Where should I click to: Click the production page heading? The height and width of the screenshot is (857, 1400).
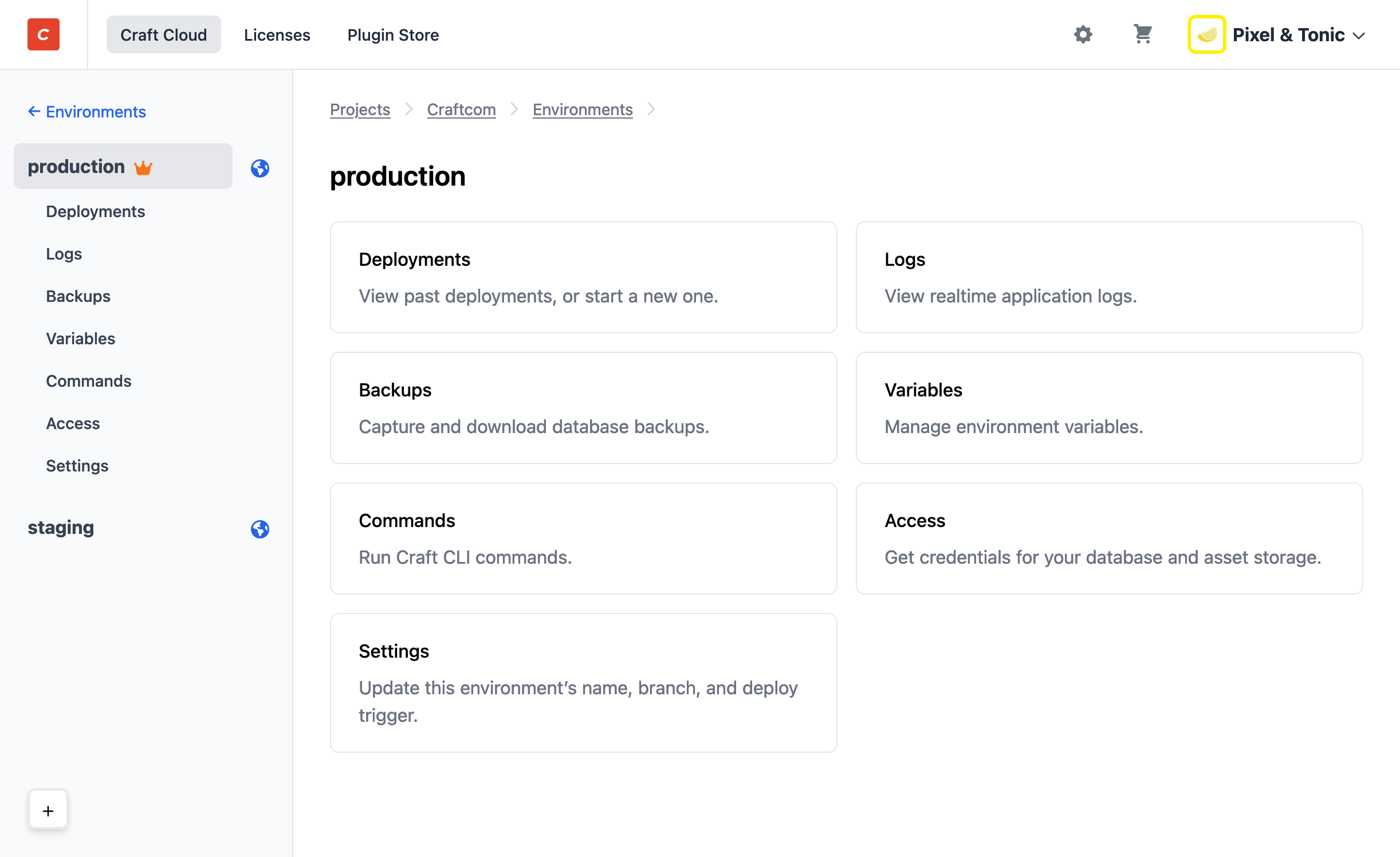click(398, 176)
